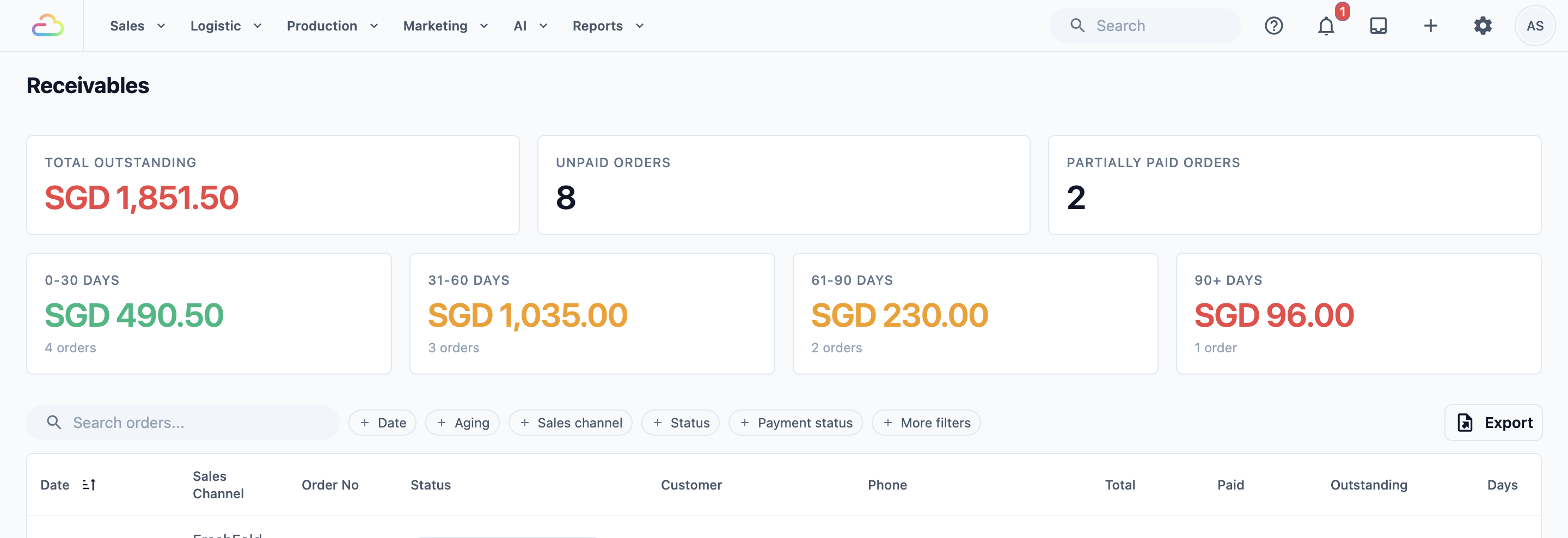Click the Phone column header
This screenshot has width=1568, height=538.
pos(887,485)
